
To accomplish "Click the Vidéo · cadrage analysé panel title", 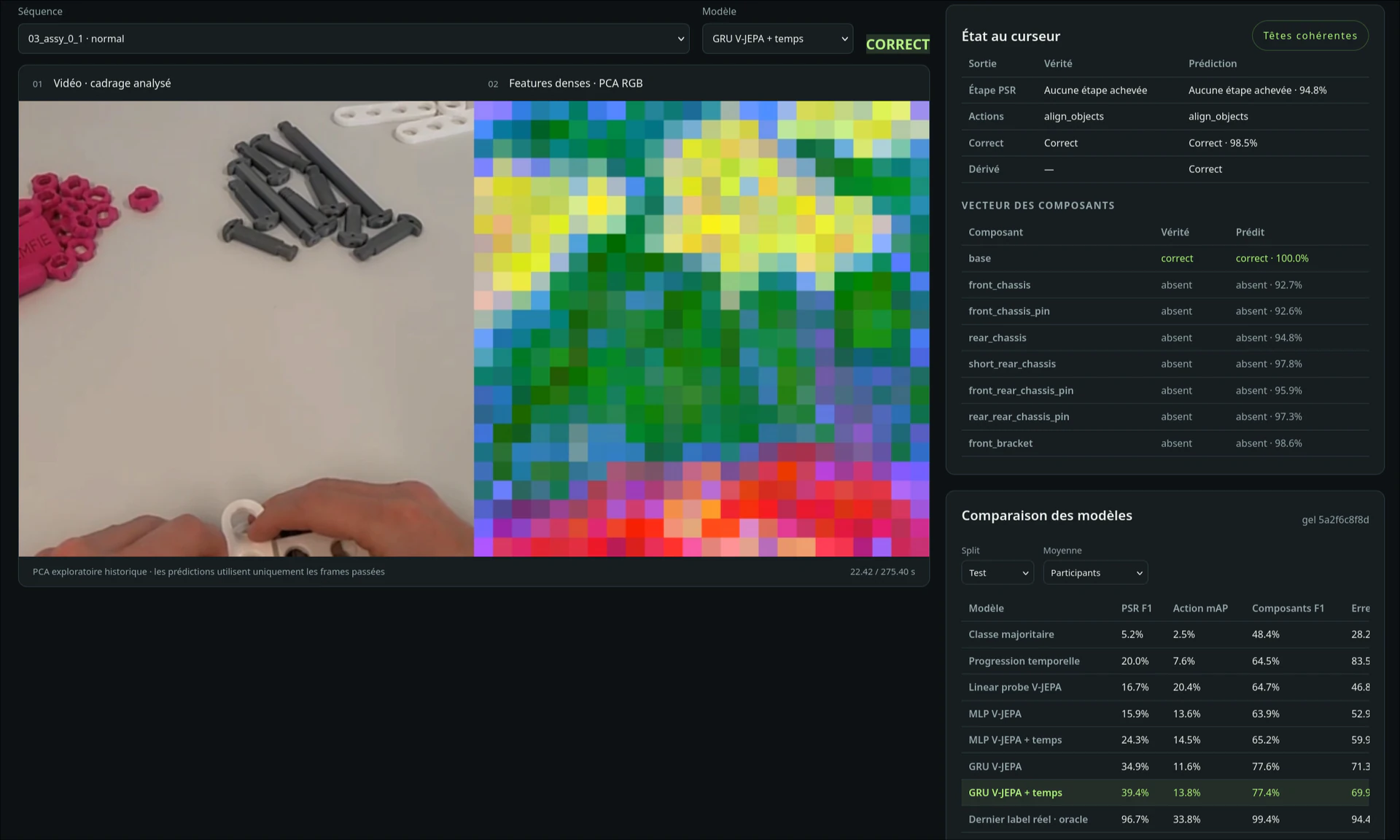I will tap(112, 83).
